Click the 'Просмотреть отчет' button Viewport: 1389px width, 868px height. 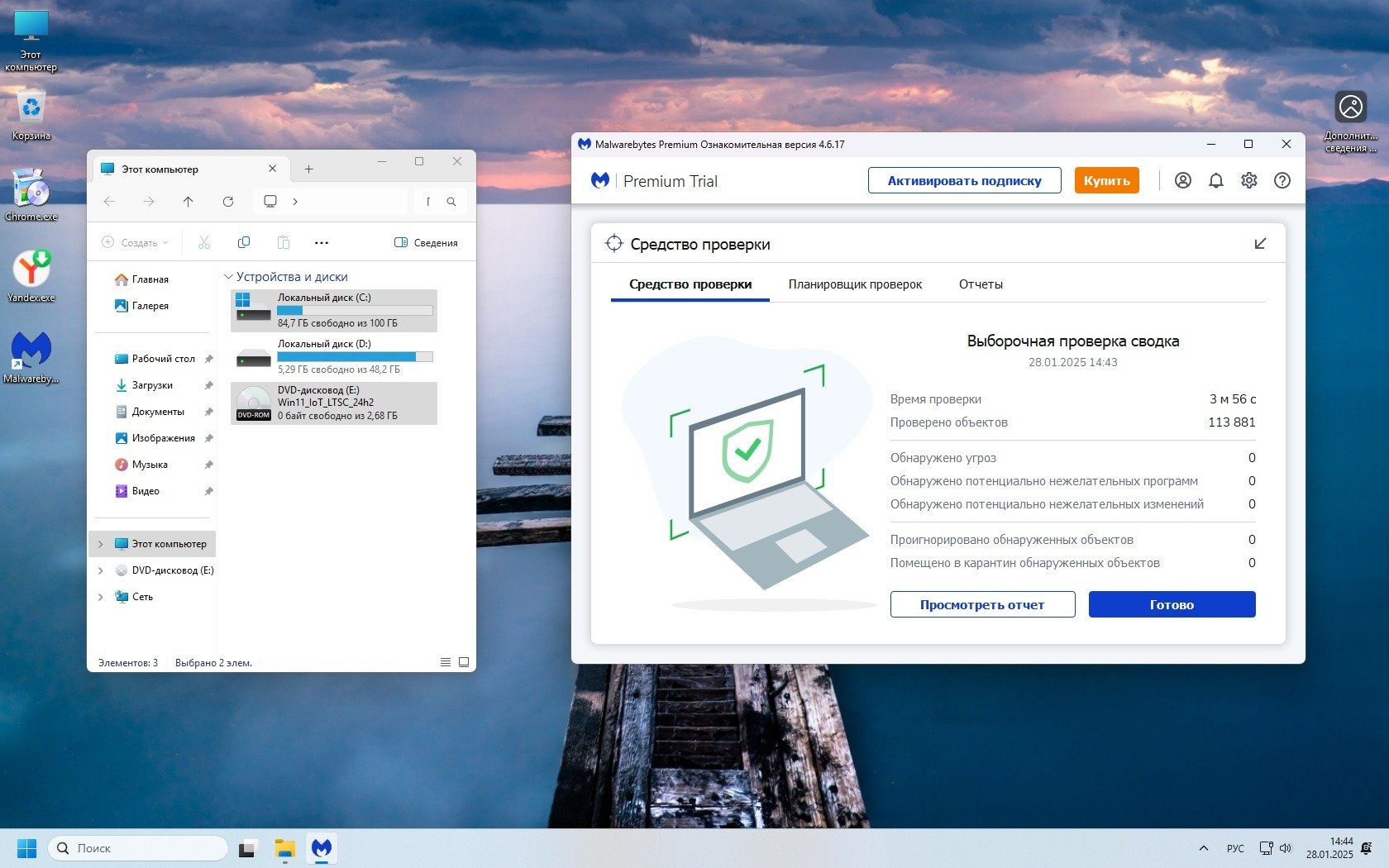pos(982,604)
